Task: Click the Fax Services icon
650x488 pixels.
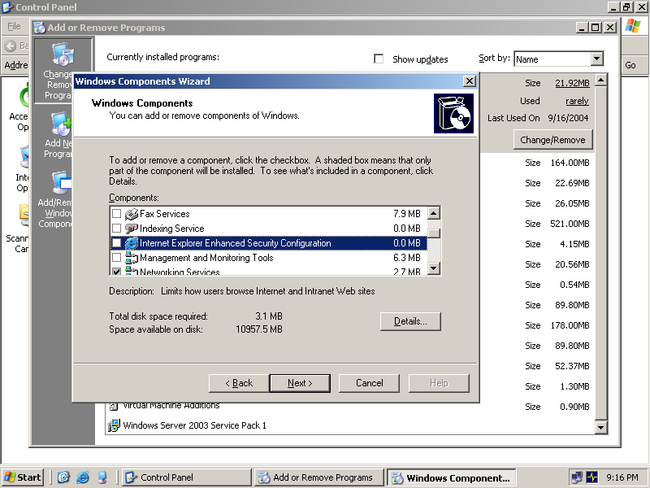Action: [x=131, y=214]
